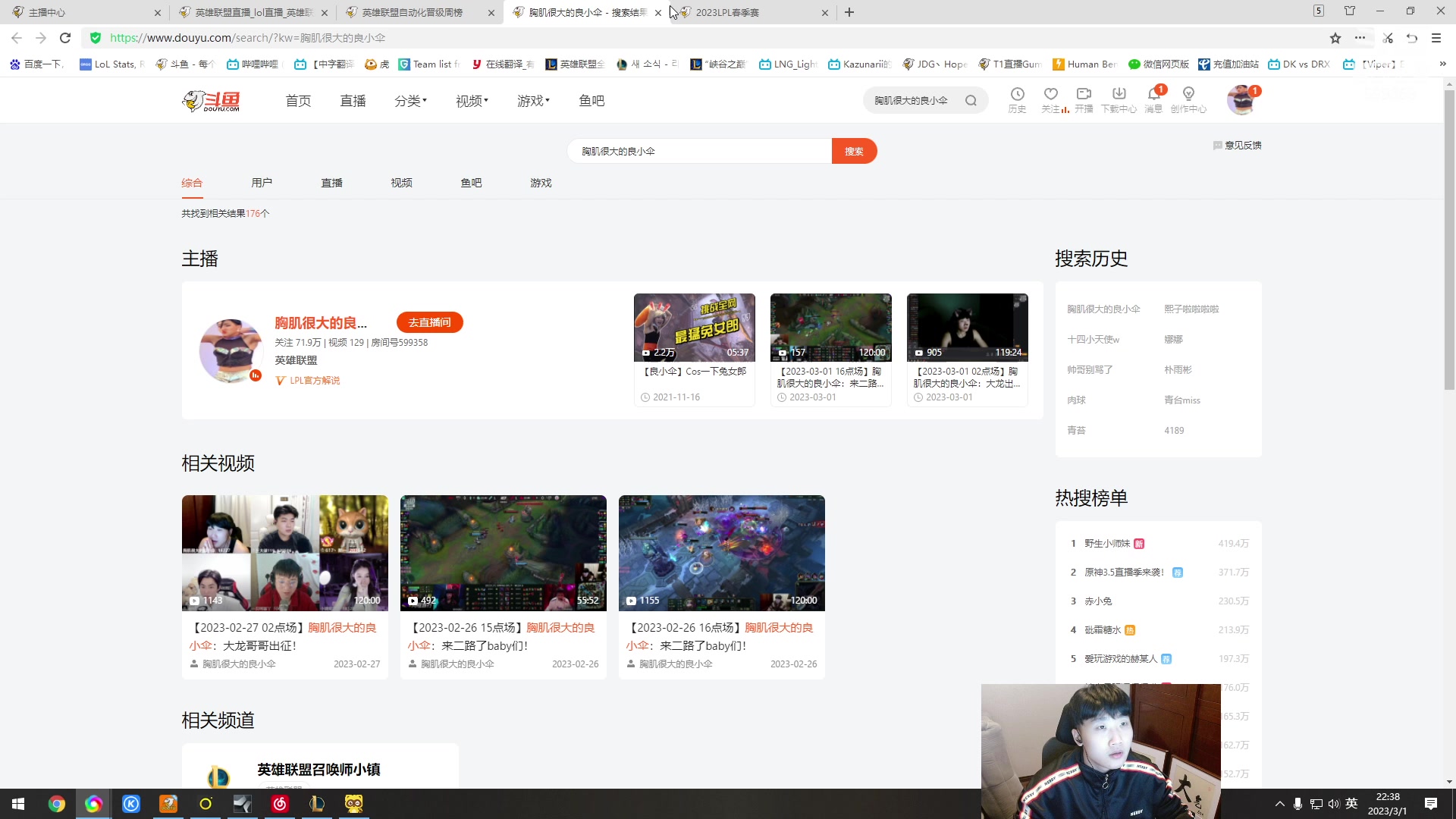Screen dimensions: 1456x819
Task: Open the Douyu logo home link
Action: tap(211, 101)
